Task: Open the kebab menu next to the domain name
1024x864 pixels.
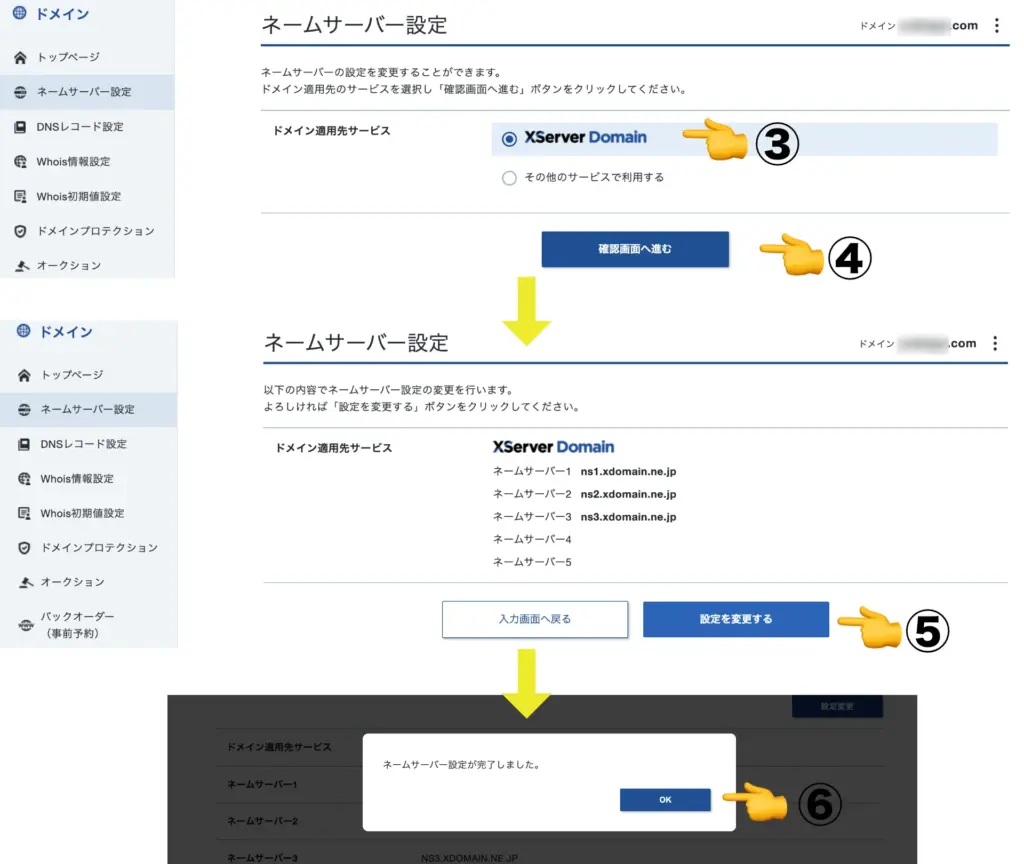Action: (996, 25)
